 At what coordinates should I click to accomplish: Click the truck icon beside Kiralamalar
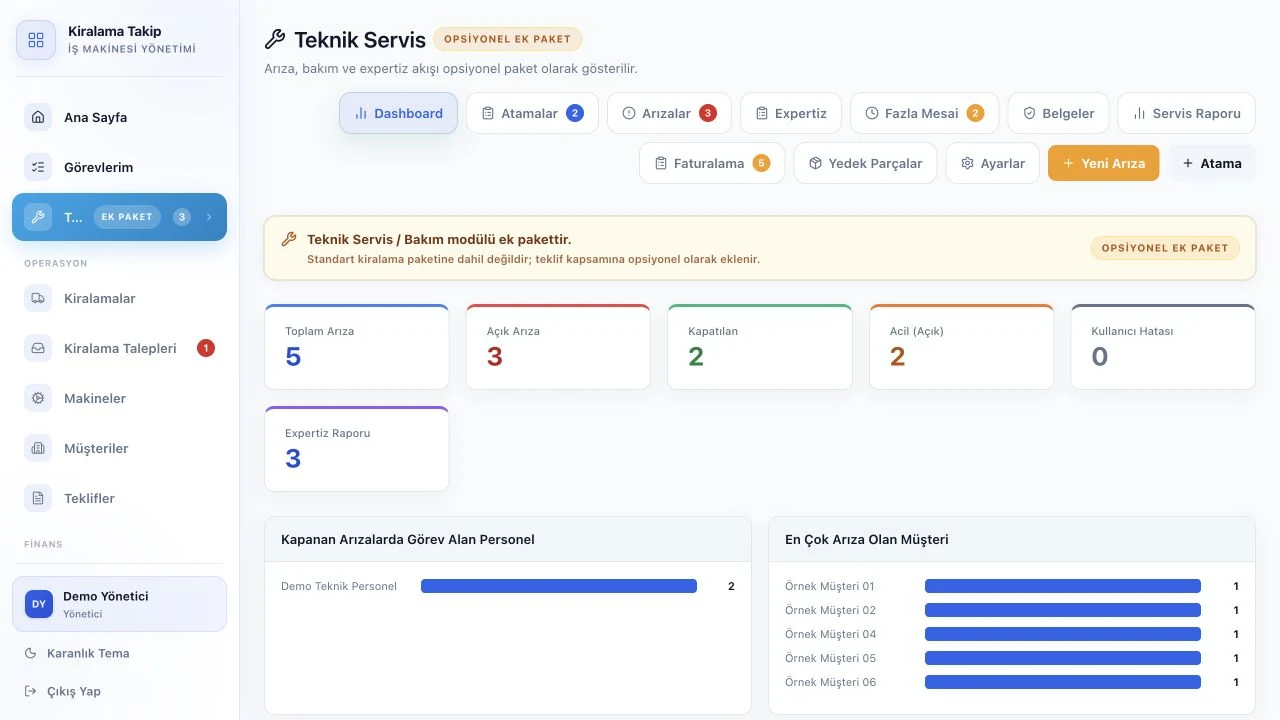click(x=38, y=298)
